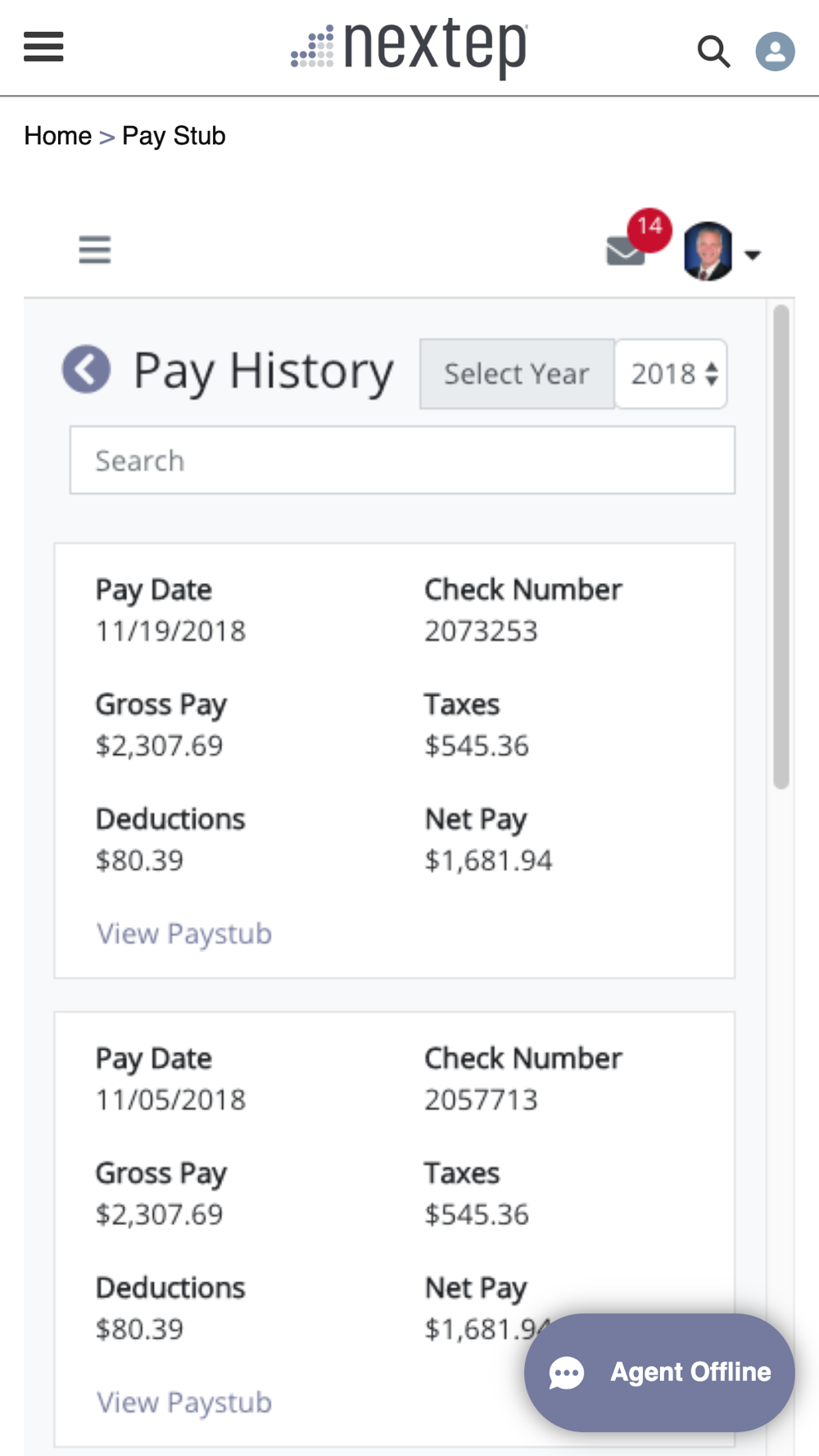Open the 2018 year dropdown
Image resolution: width=819 pixels, height=1456 pixels.
tap(671, 373)
